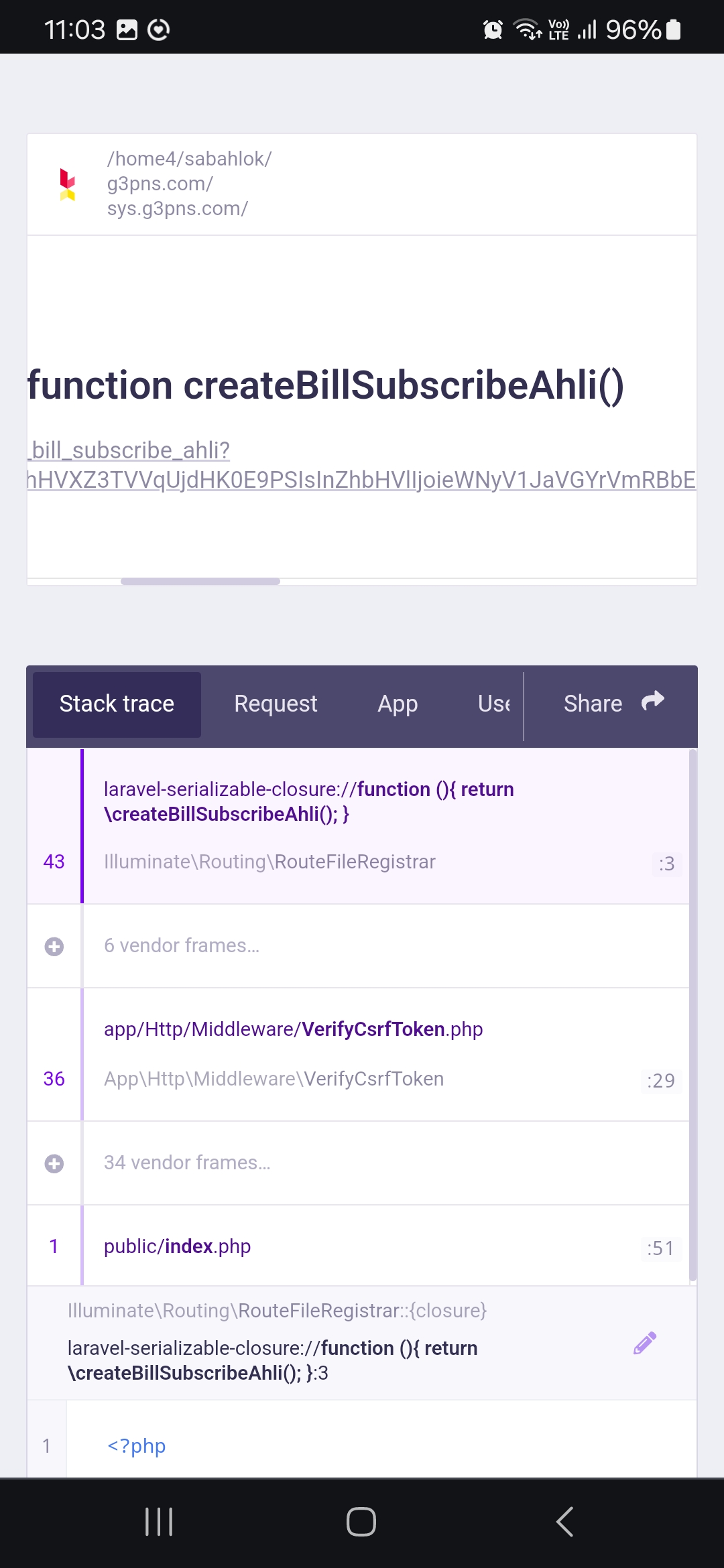Switch to the Request tab
The width and height of the screenshot is (724, 1568).
[x=276, y=704]
